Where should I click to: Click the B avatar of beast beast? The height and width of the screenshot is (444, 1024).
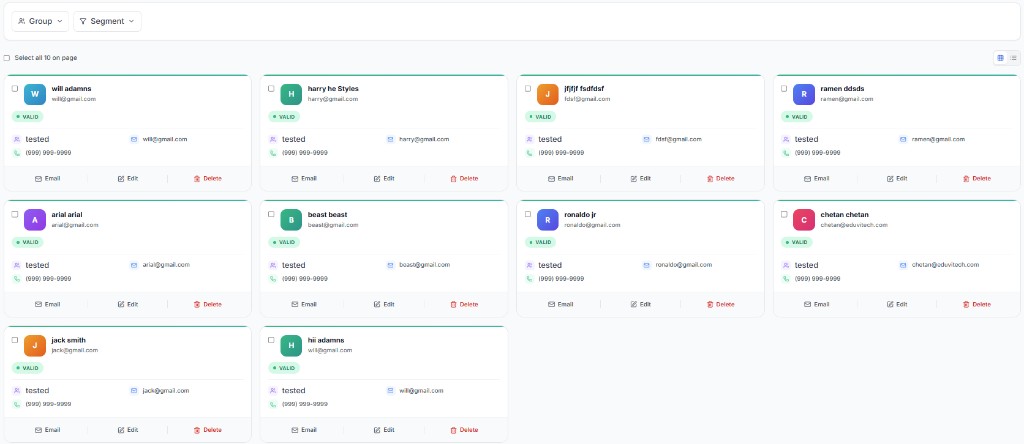(291, 220)
